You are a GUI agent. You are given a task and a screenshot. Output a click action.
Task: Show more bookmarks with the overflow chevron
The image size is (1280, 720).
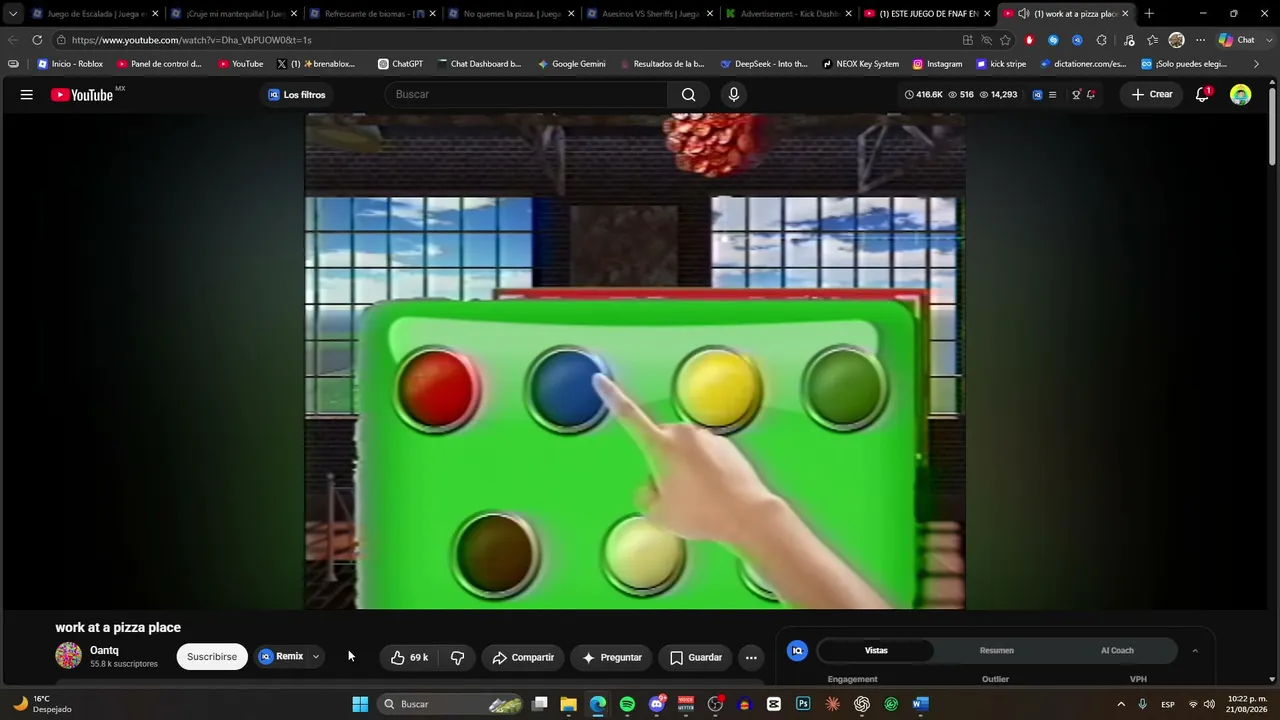click(1256, 64)
